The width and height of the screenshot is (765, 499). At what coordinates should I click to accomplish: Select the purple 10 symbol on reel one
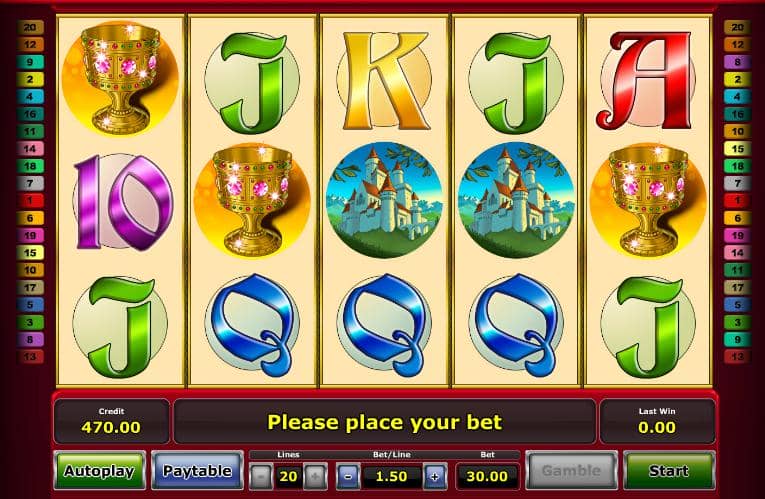(x=122, y=201)
